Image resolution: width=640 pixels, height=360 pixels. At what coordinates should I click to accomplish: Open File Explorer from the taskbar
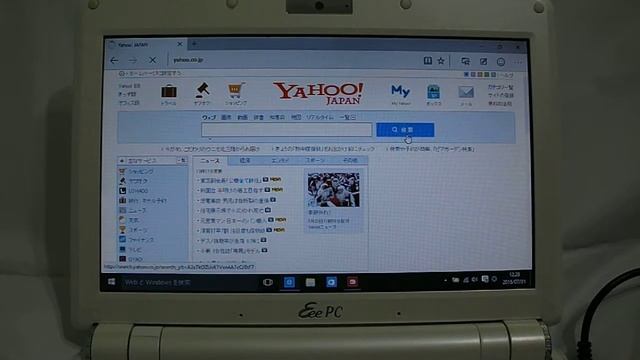[x=310, y=282]
